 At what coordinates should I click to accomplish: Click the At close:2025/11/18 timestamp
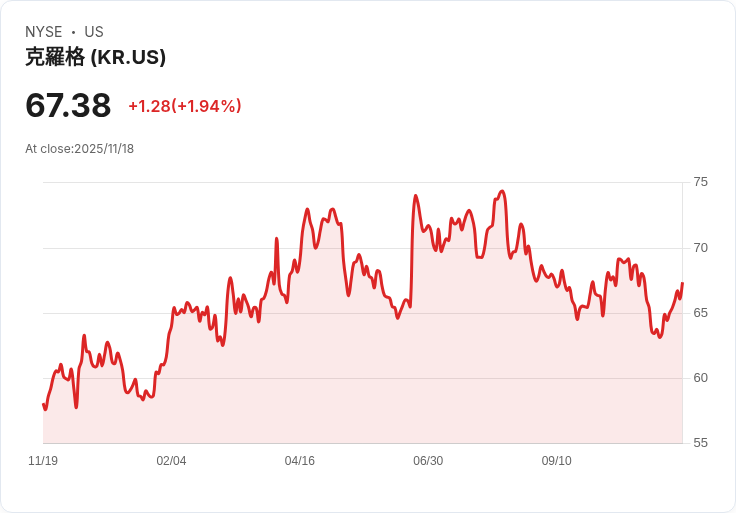click(x=79, y=149)
